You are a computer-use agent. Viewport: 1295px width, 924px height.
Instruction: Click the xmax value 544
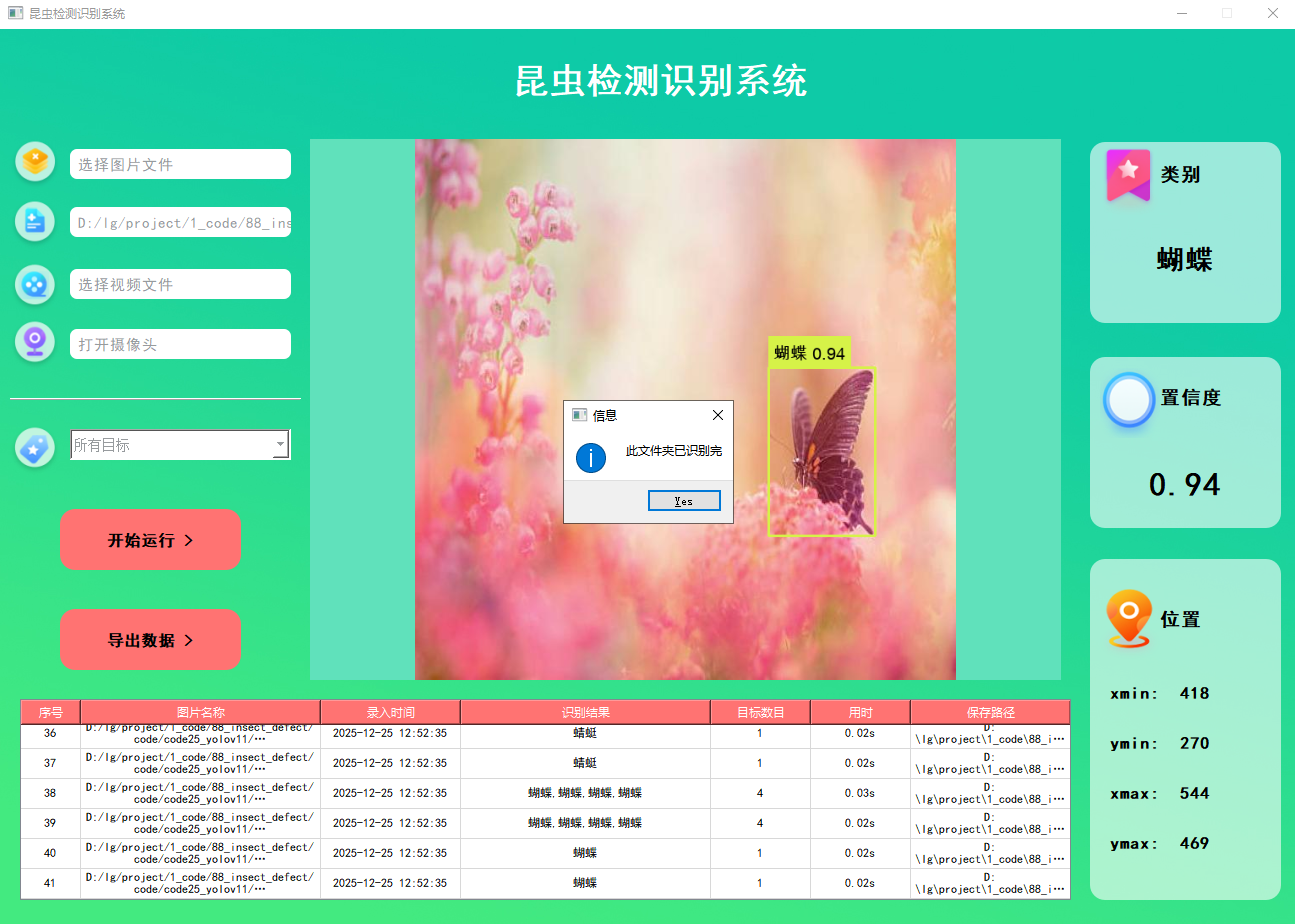(1195, 793)
